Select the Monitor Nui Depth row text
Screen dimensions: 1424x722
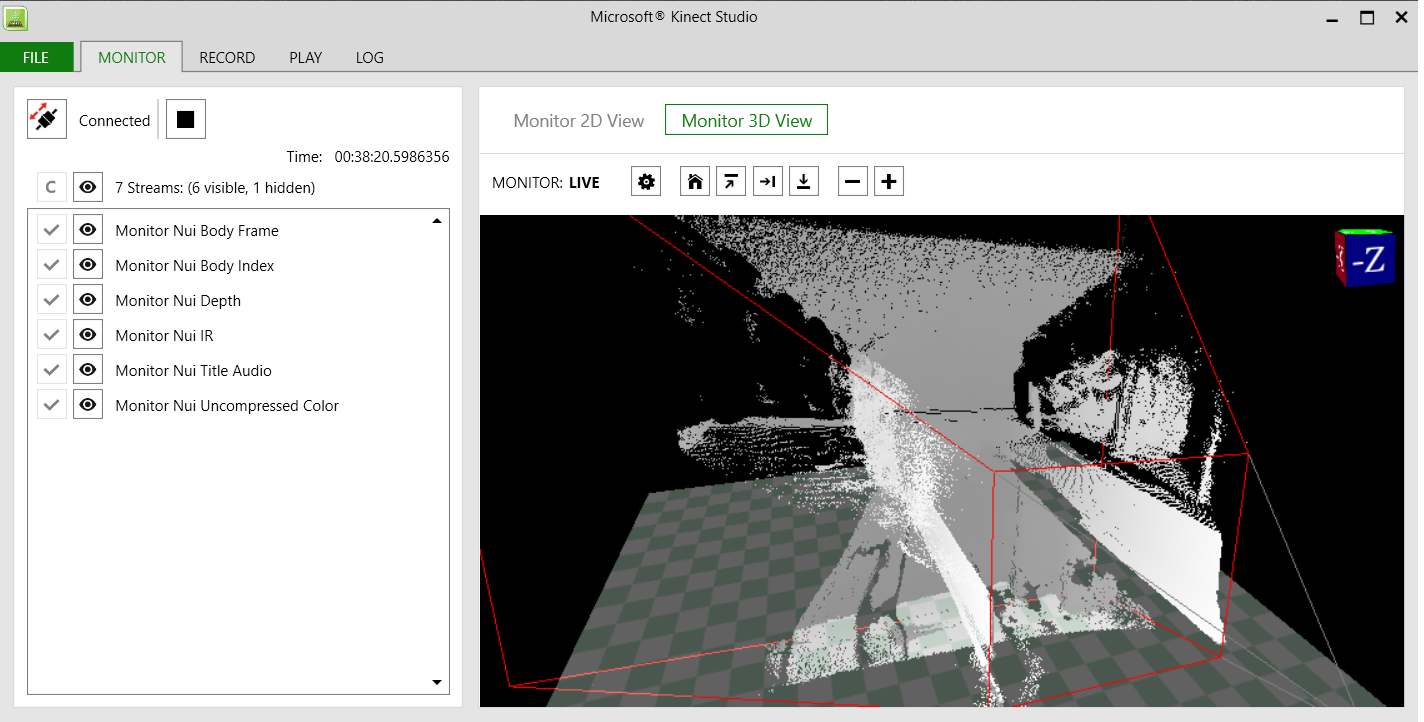tap(178, 300)
